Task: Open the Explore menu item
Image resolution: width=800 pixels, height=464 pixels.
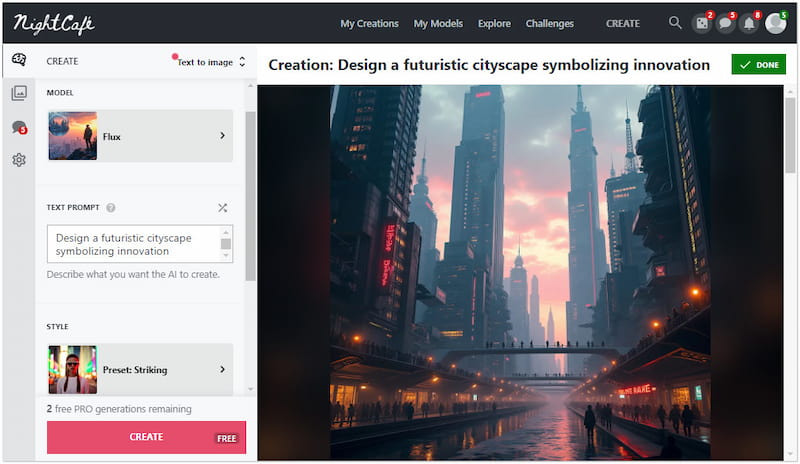Action: 494,23
